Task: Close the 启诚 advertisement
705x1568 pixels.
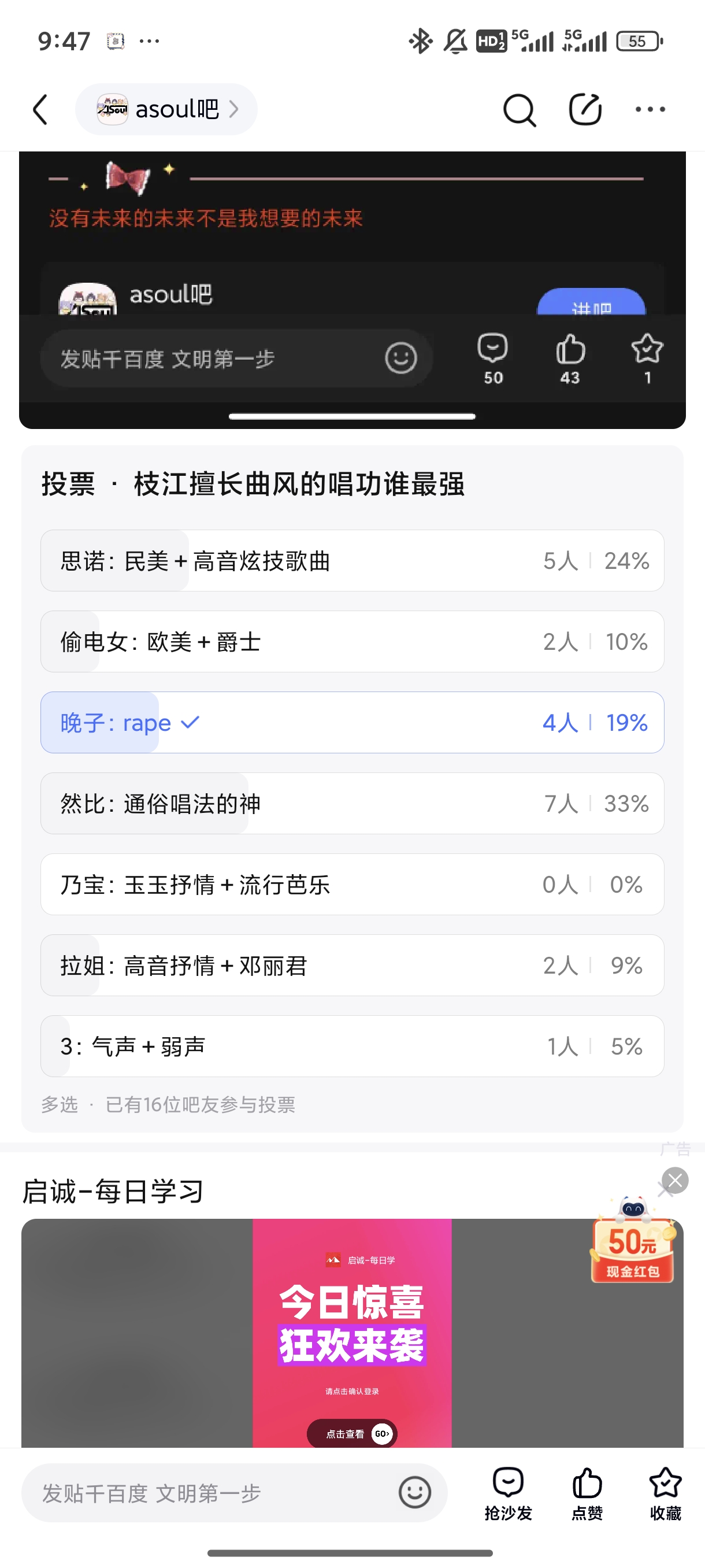Action: 674,1181
